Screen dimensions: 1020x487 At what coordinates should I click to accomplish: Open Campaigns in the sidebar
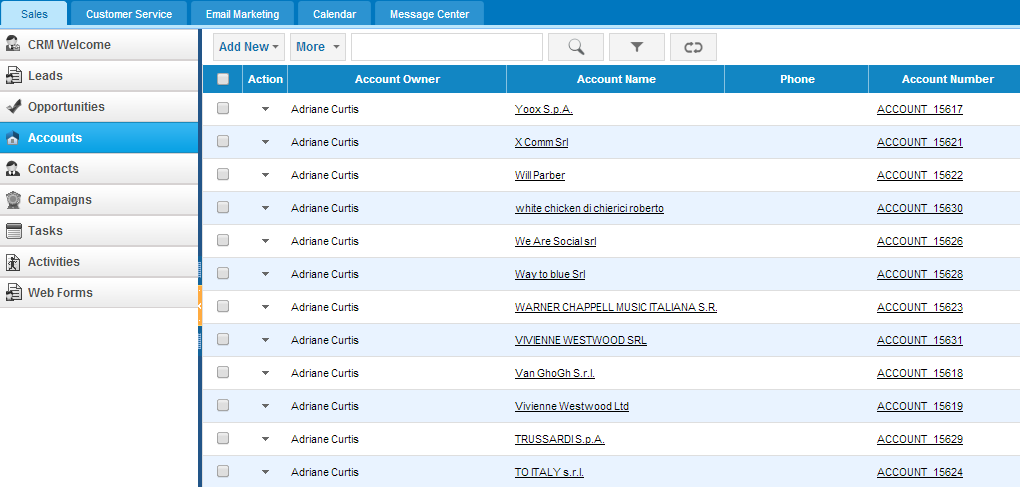99,200
